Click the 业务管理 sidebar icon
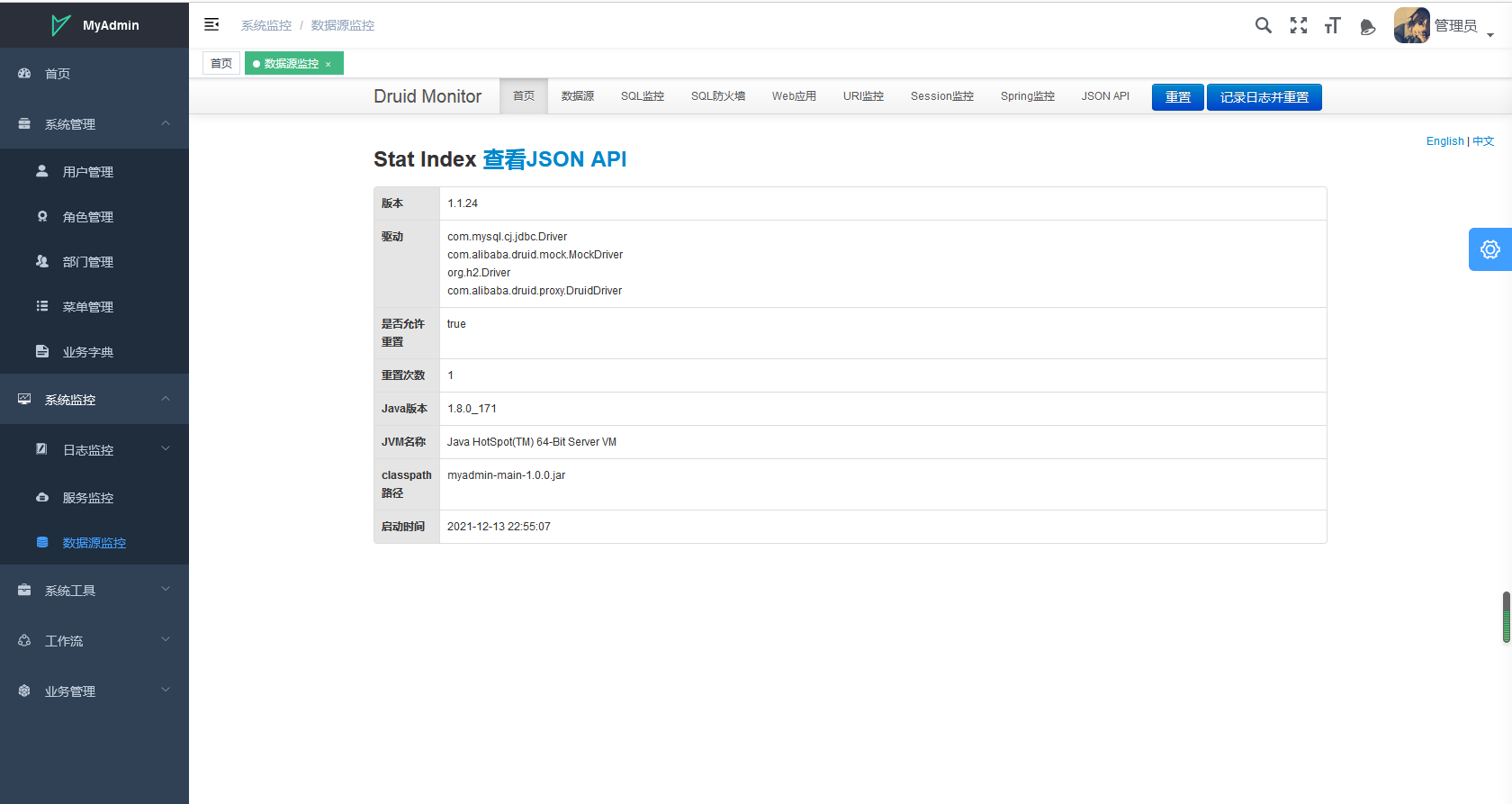 [24, 691]
